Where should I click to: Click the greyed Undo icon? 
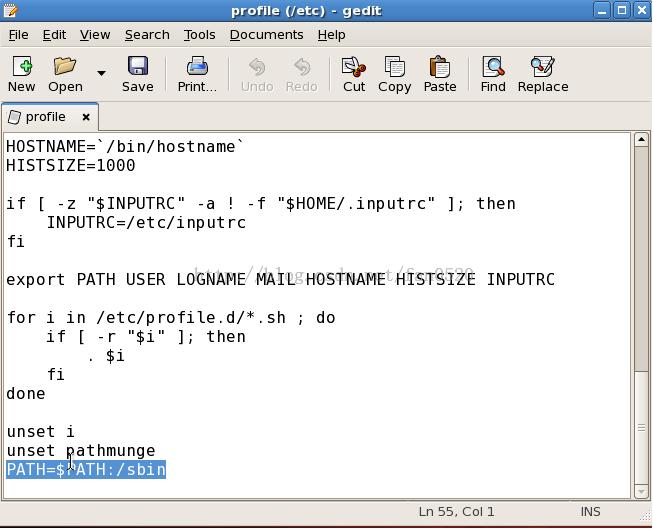click(257, 67)
